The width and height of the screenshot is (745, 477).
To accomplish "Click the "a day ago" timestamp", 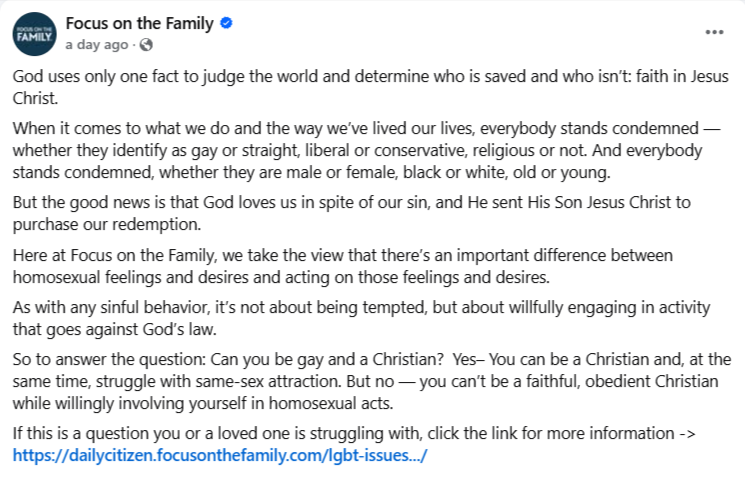I will (x=97, y=45).
